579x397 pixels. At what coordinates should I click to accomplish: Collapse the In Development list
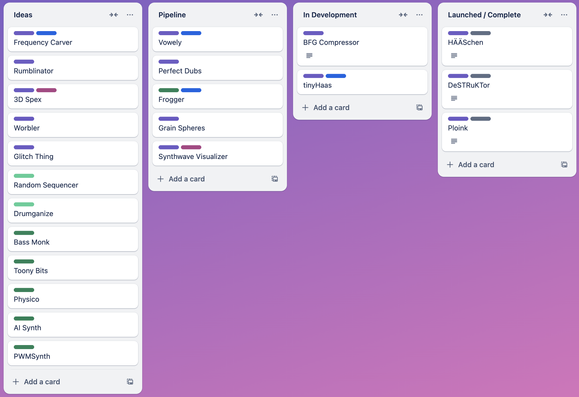point(403,15)
